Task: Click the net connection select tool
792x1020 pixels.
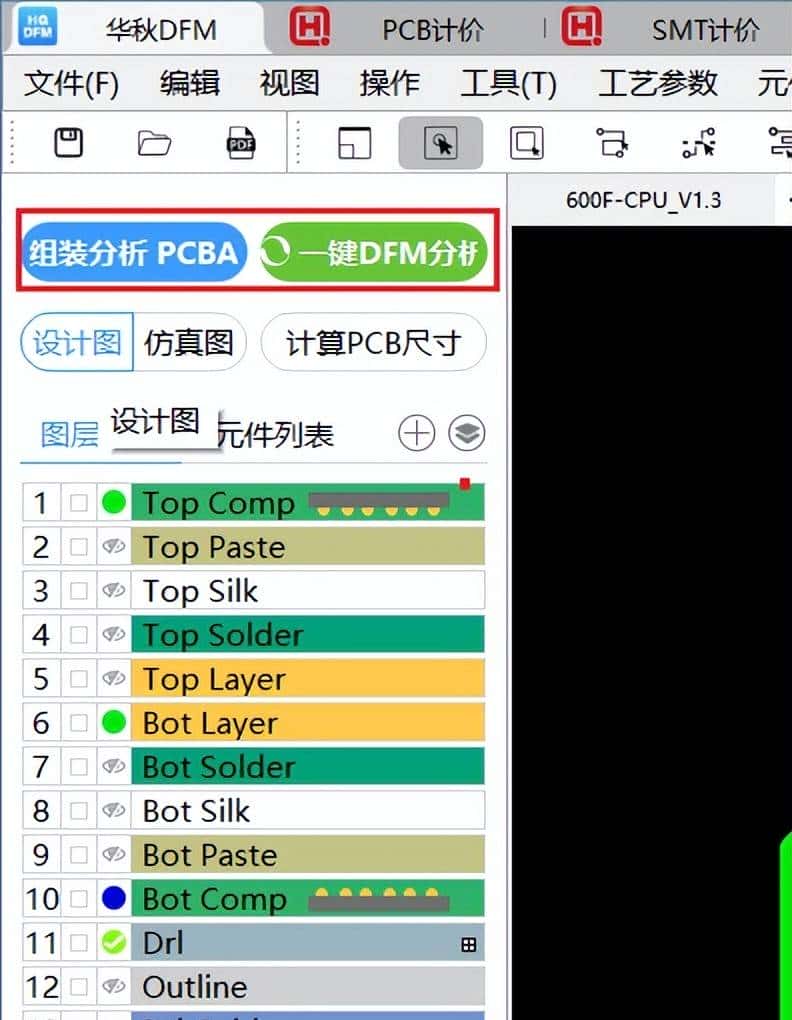Action: tap(612, 142)
